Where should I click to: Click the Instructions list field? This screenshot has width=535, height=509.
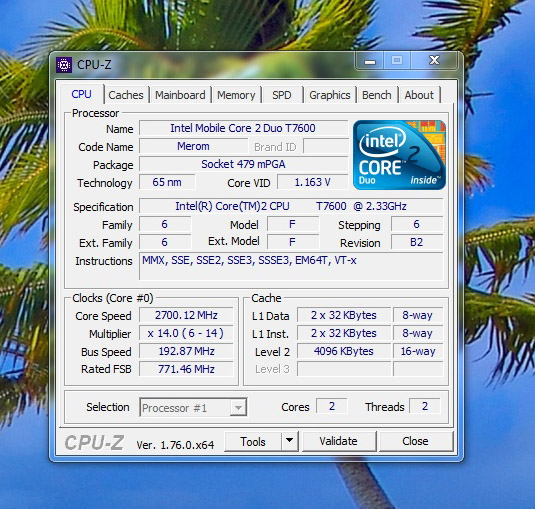coord(291,266)
